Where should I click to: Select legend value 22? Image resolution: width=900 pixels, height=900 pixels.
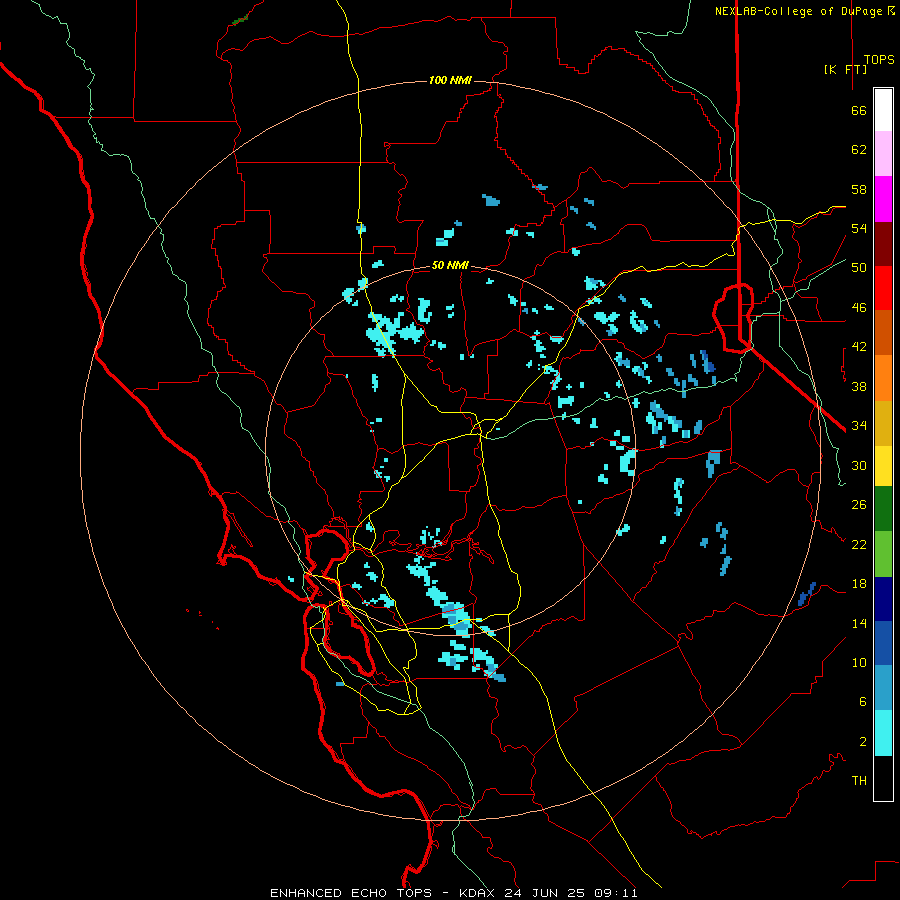(x=859, y=544)
